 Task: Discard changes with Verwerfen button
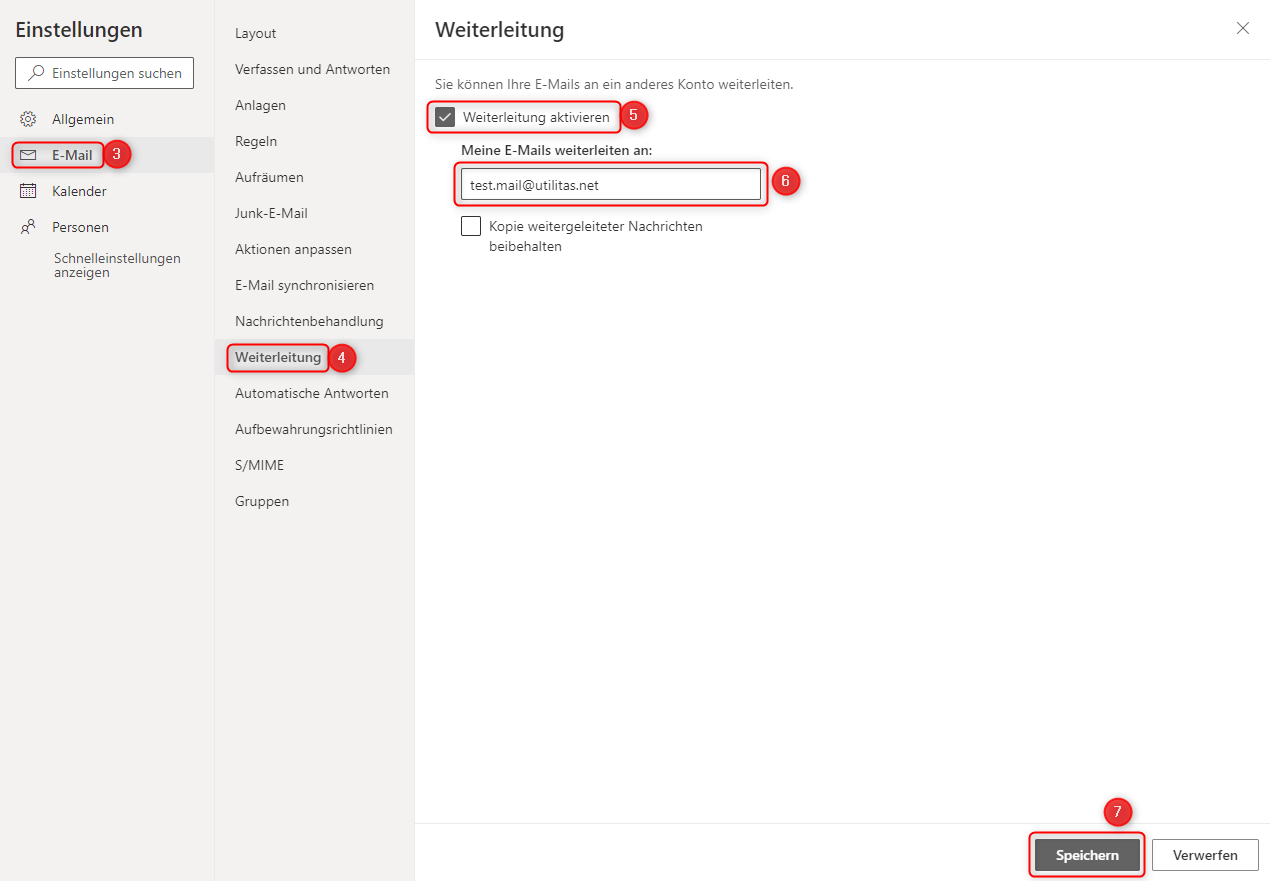click(x=1204, y=855)
